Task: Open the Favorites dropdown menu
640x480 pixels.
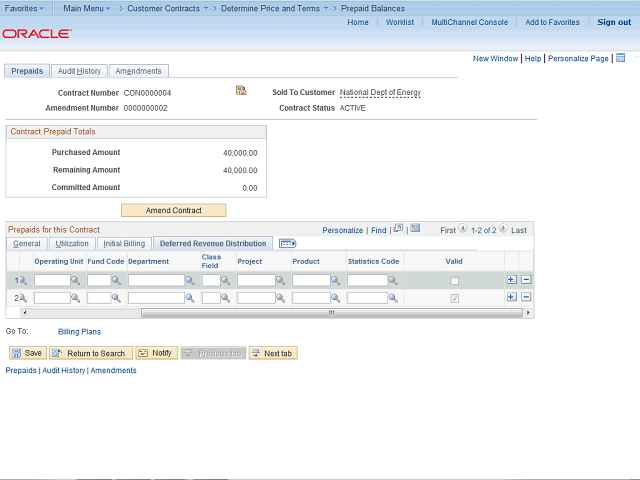Action: click(x=25, y=8)
